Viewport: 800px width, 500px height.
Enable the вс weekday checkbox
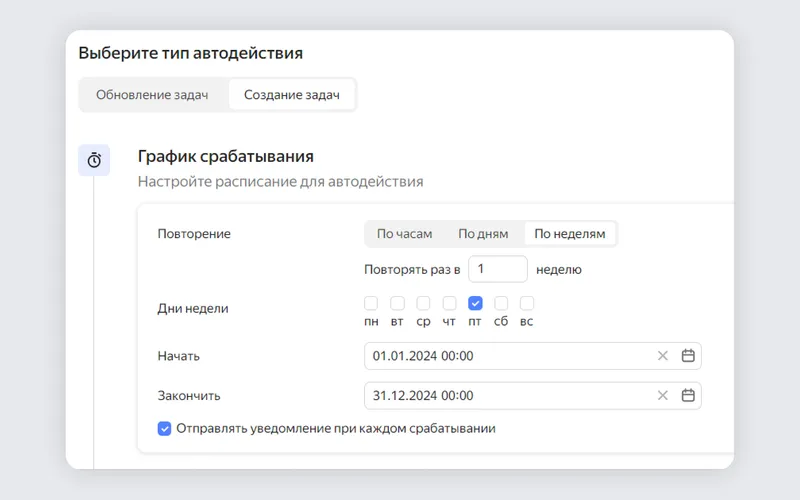(527, 303)
